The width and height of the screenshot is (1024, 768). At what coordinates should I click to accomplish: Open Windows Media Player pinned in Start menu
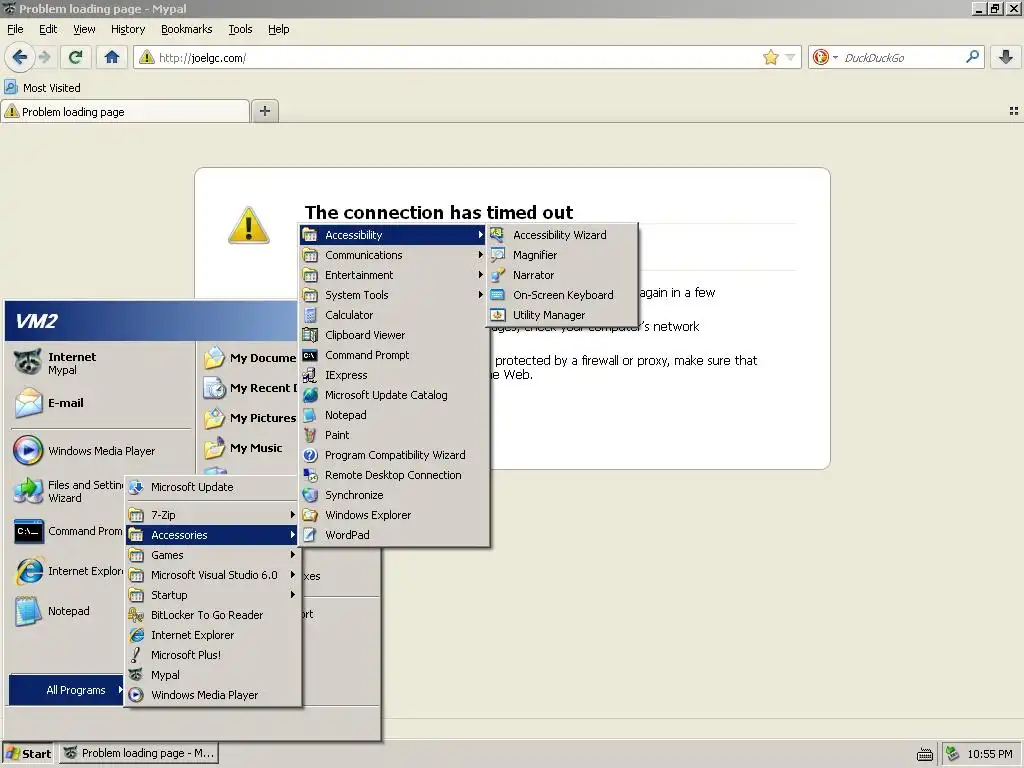[101, 451]
